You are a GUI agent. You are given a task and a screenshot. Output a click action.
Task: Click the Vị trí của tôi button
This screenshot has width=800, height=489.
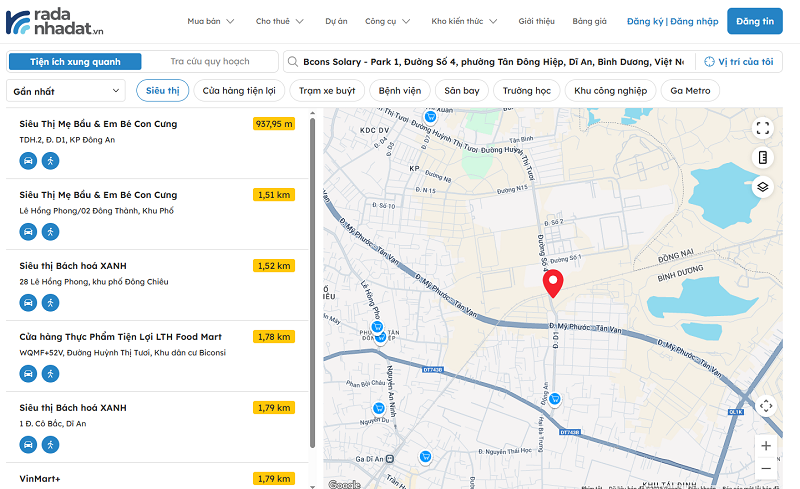tap(738, 62)
